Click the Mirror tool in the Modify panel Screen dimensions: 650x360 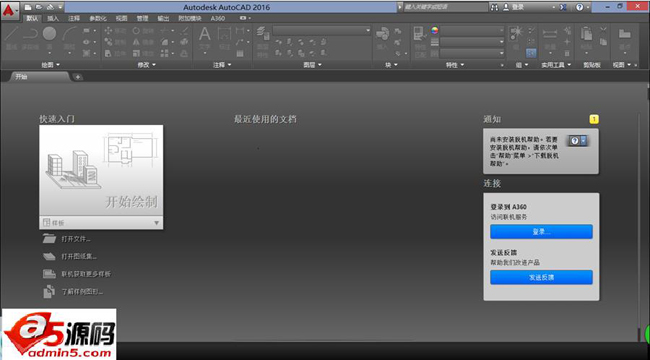[143, 42]
